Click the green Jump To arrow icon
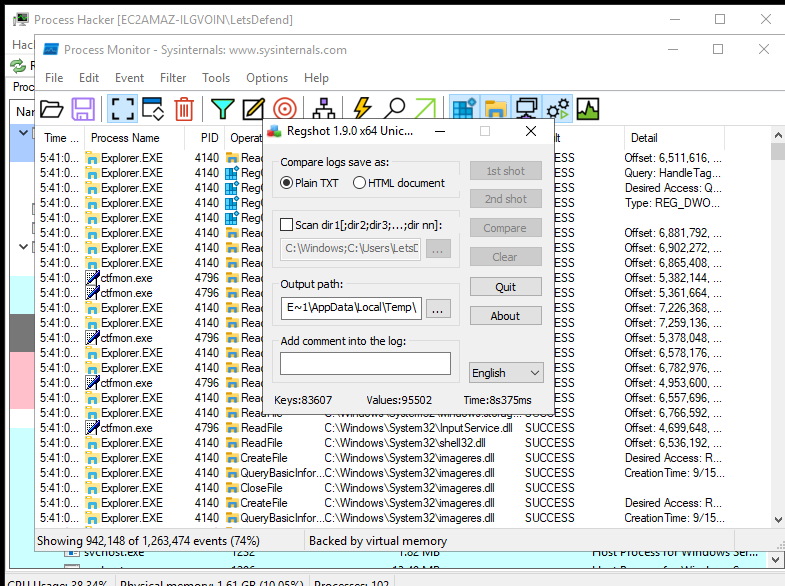The width and height of the screenshot is (785, 586). (x=426, y=109)
